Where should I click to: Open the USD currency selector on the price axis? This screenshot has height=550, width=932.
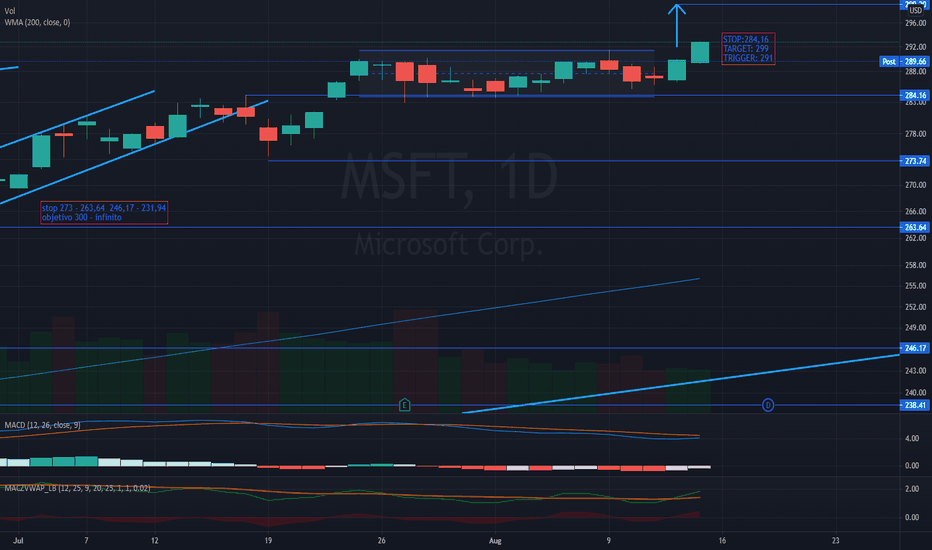click(x=916, y=10)
